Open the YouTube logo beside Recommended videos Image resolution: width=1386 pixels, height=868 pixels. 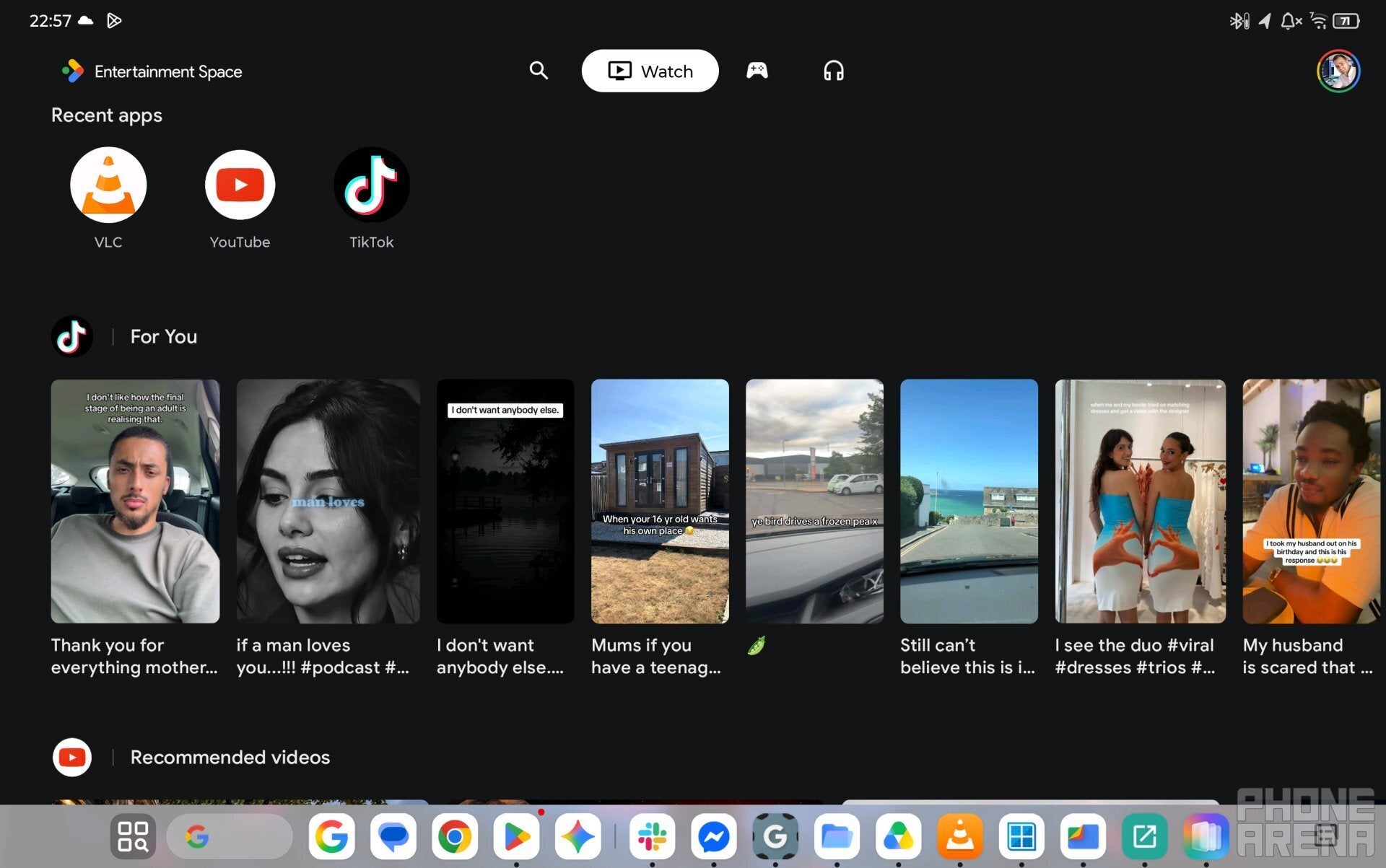71,757
